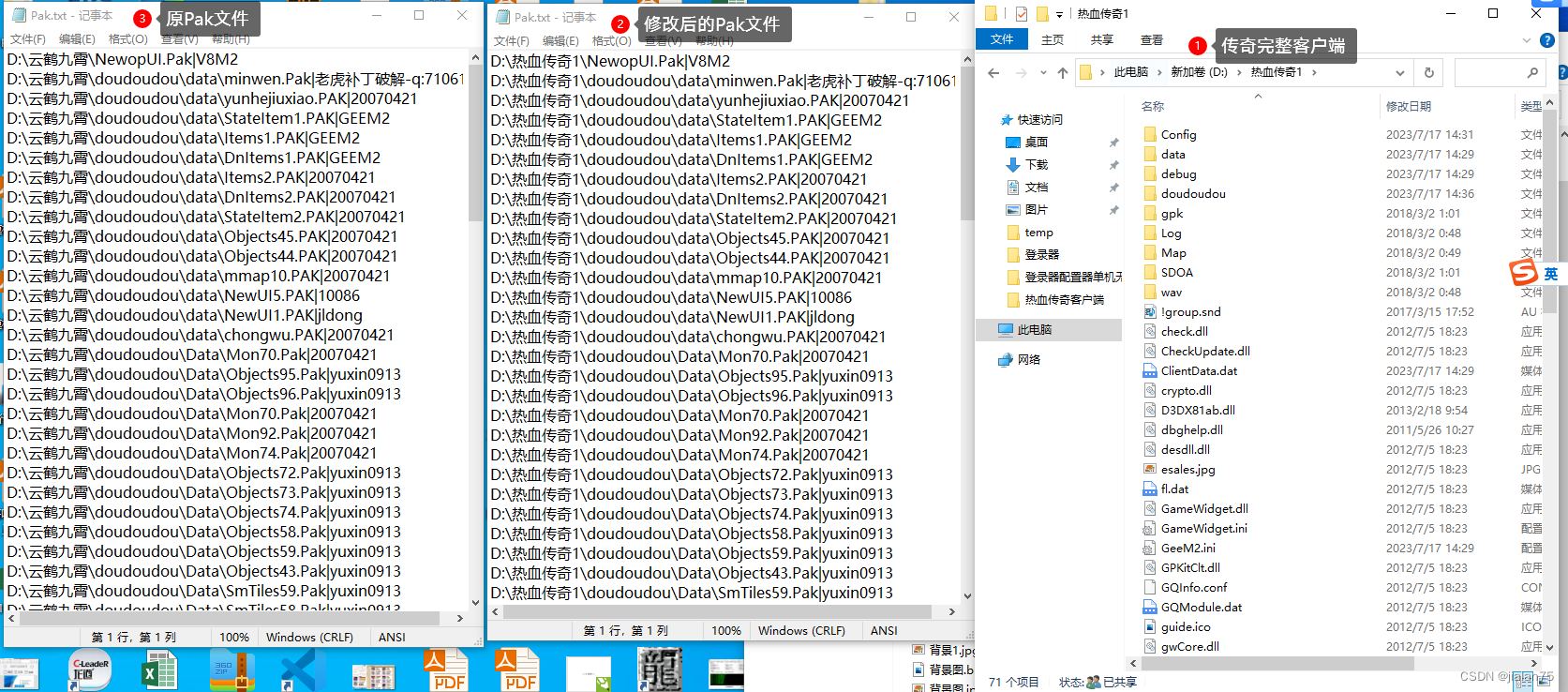Screen dimensions: 1568x692
Task: Open the Customize Quick Access Toolbar dropdown
Action: (1059, 14)
